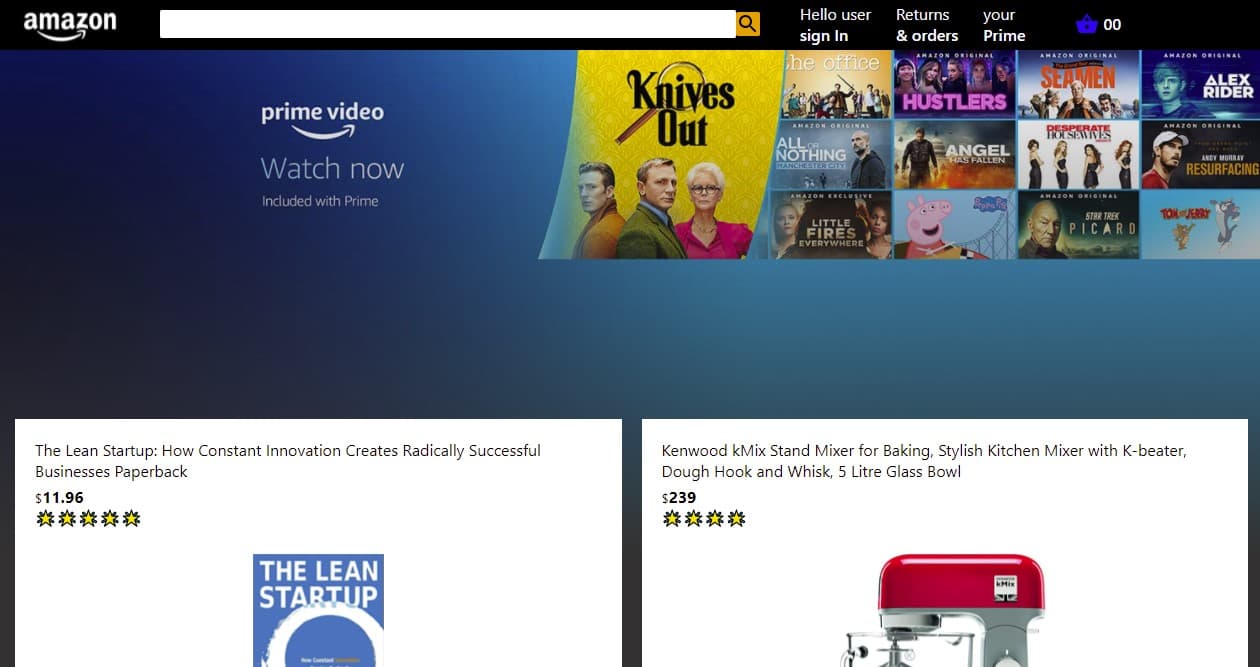Open the Tom and Jerry thumbnail
The height and width of the screenshot is (667, 1260).
coord(1201,225)
